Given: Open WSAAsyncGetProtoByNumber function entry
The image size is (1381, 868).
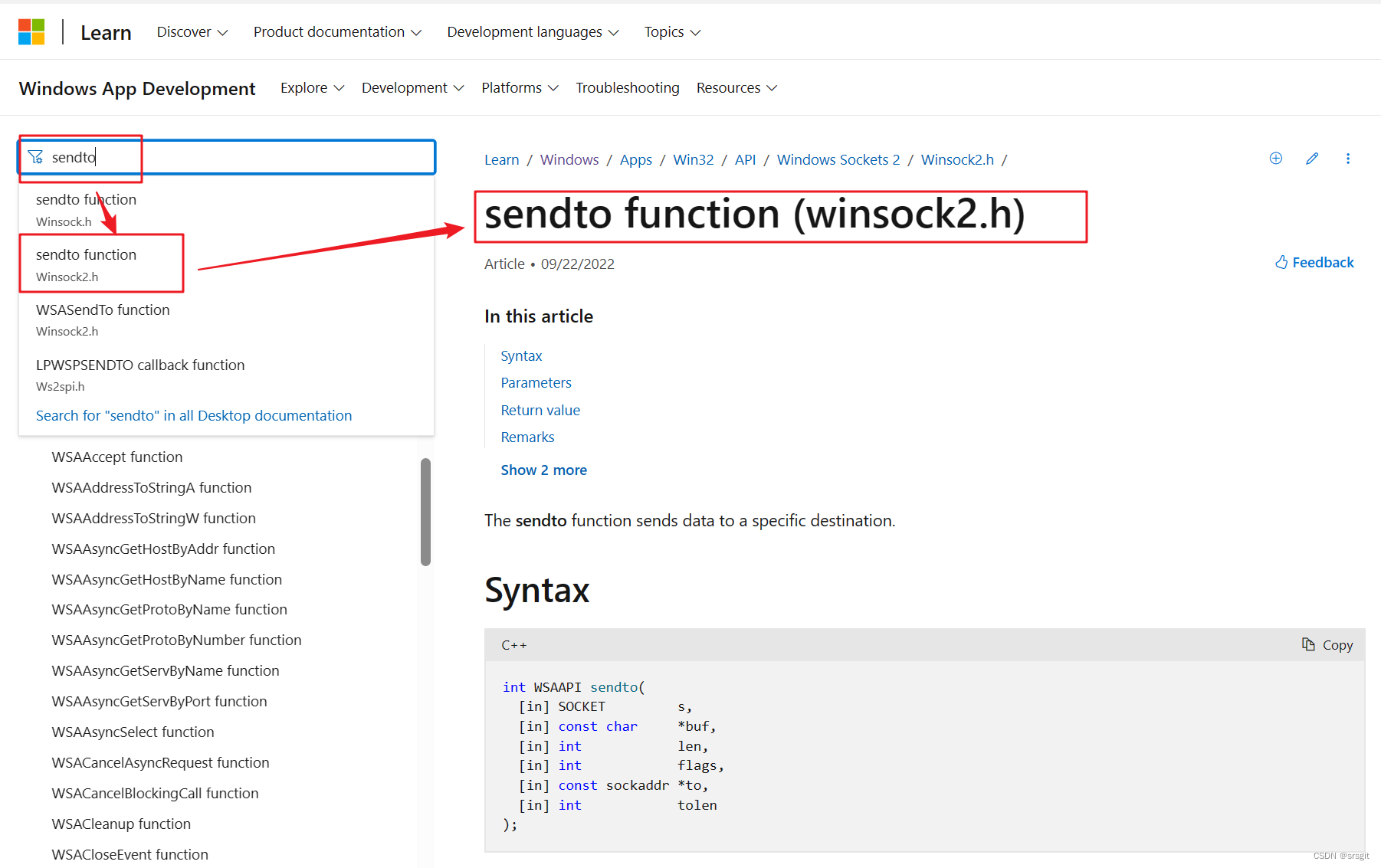Looking at the screenshot, I should click(x=177, y=640).
